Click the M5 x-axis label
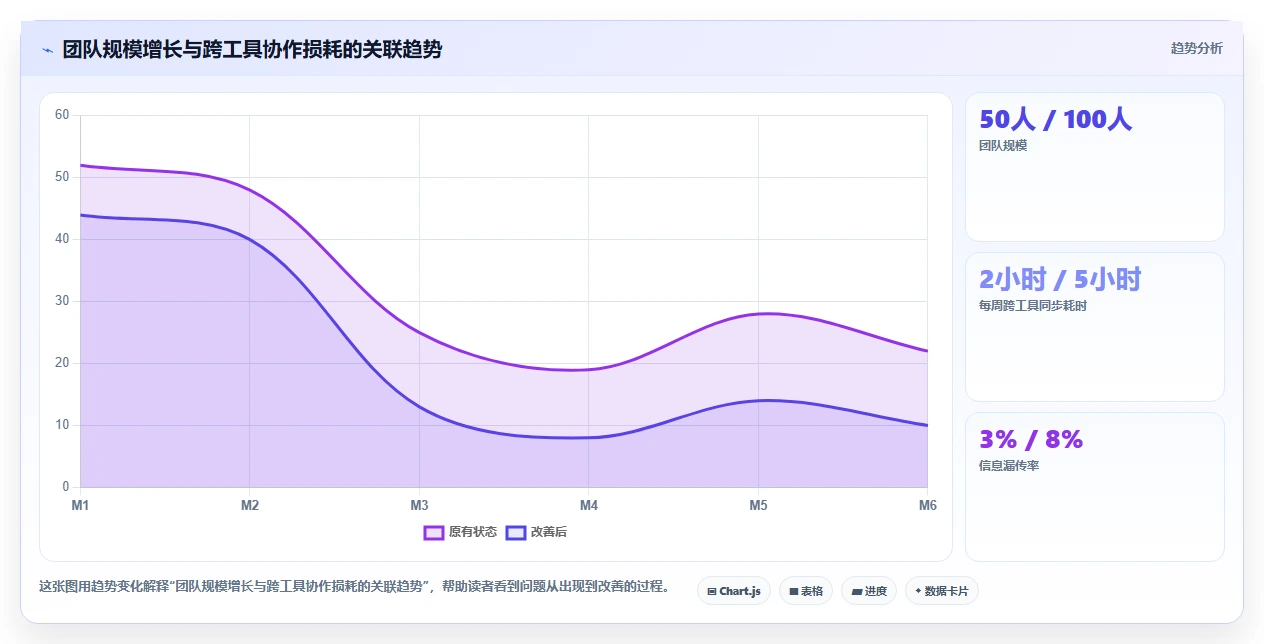1264x644 pixels. 758,506
